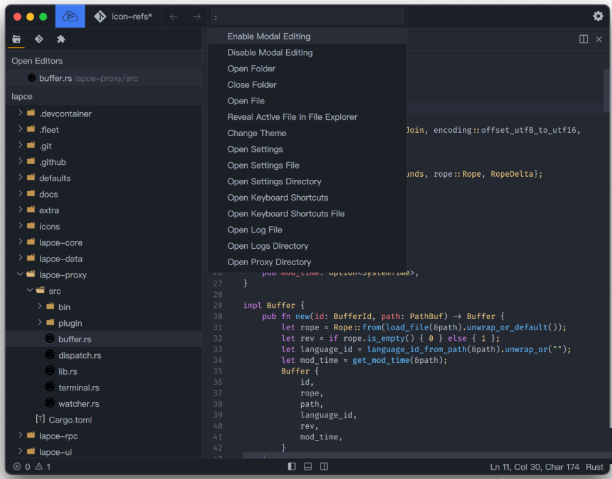Screen dimensions: 612x479
Task: Toggle the right panel visibility in status bar
Action: (x=324, y=467)
